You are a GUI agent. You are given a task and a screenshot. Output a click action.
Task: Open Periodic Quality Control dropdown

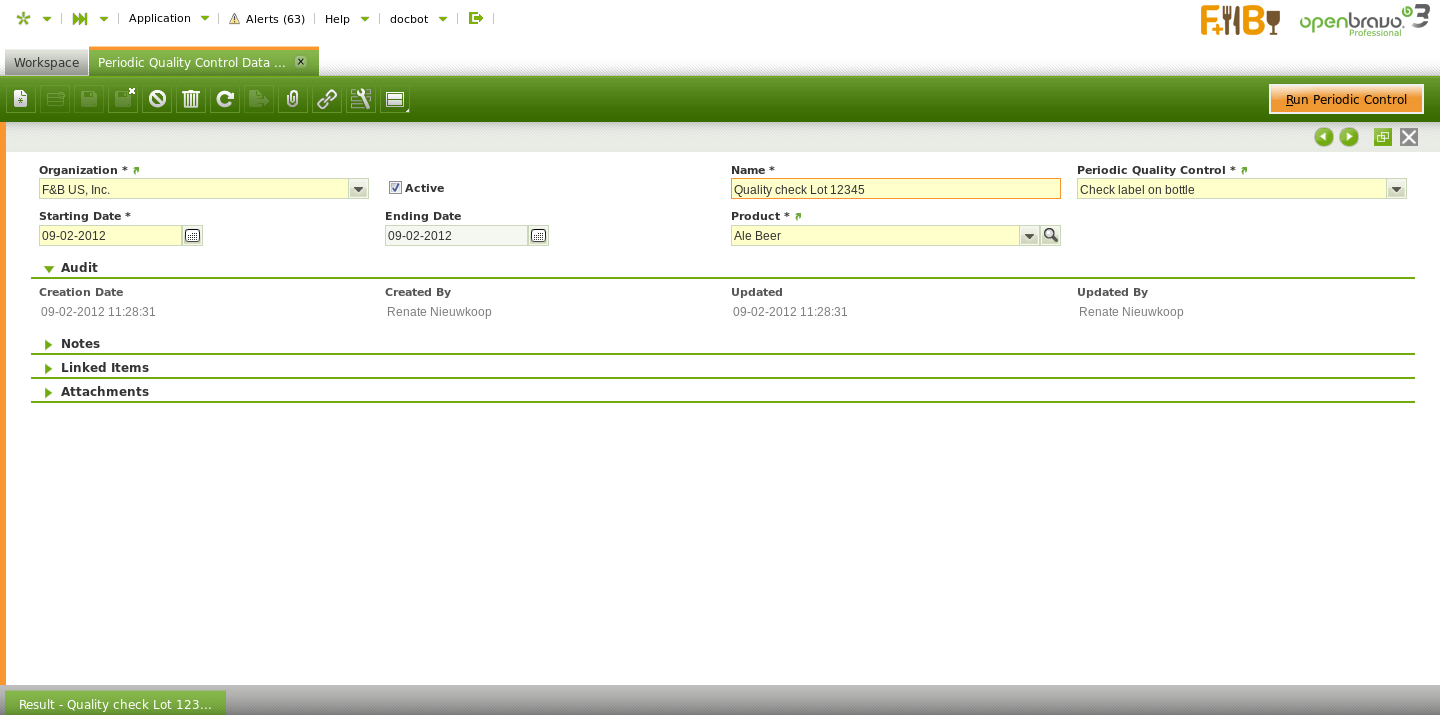[1396, 189]
